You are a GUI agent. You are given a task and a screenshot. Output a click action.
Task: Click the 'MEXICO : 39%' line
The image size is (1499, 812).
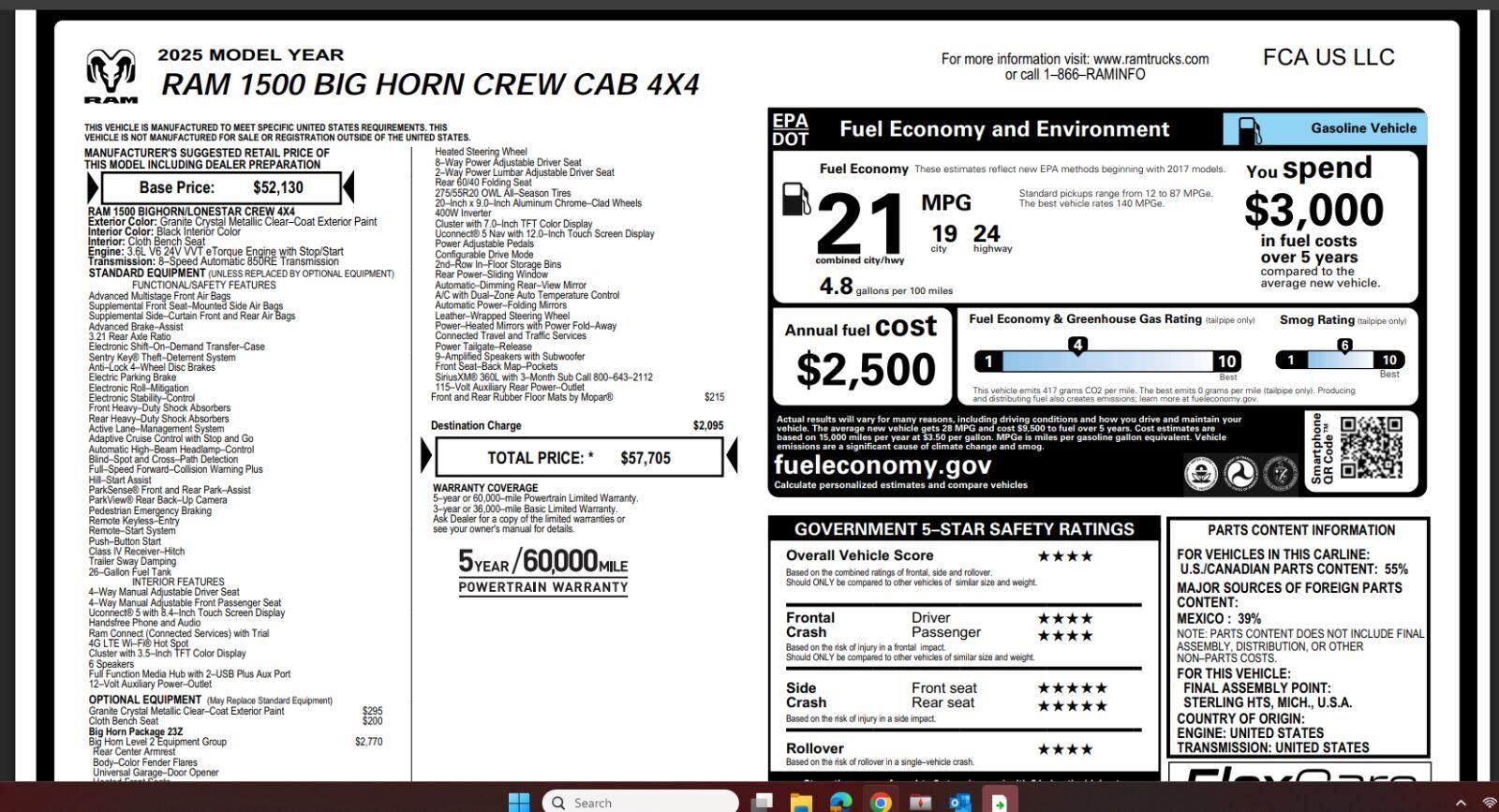tap(1219, 618)
